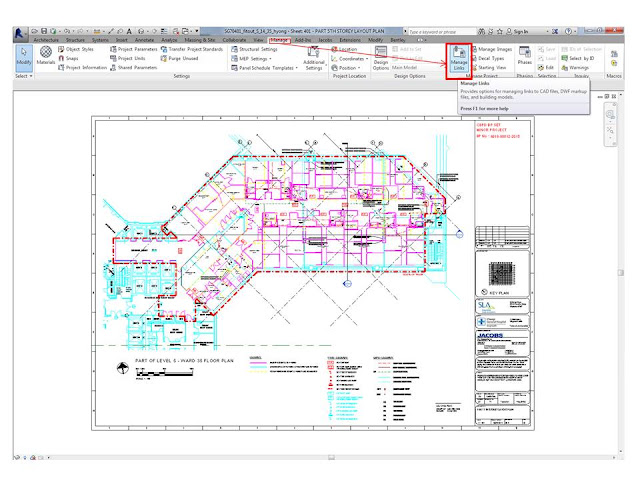Open Design Options
Image resolution: width=640 pixels, height=480 pixels.
381,58
